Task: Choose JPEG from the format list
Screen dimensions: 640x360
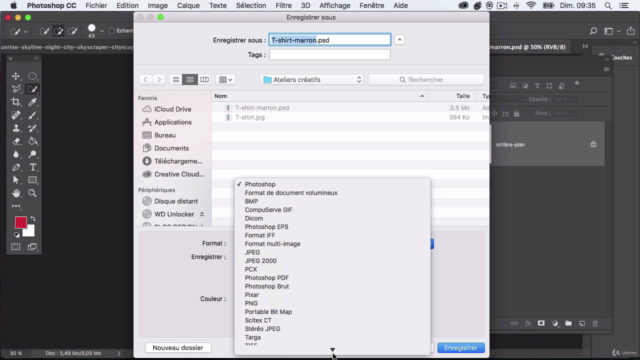Action: tap(252, 252)
